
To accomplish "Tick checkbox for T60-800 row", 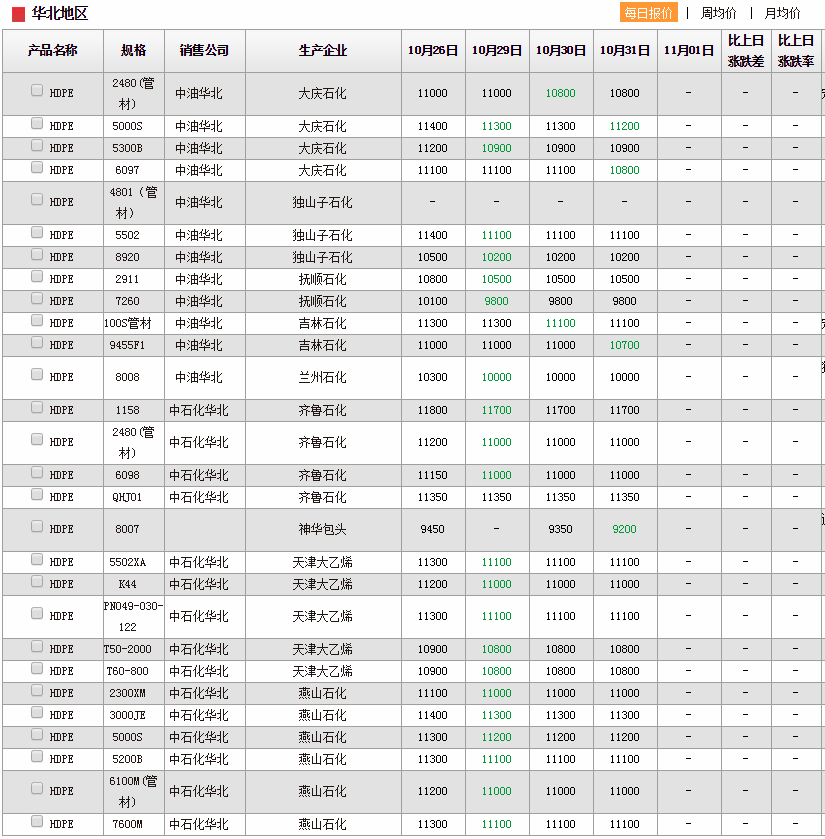I will tap(37, 668).
